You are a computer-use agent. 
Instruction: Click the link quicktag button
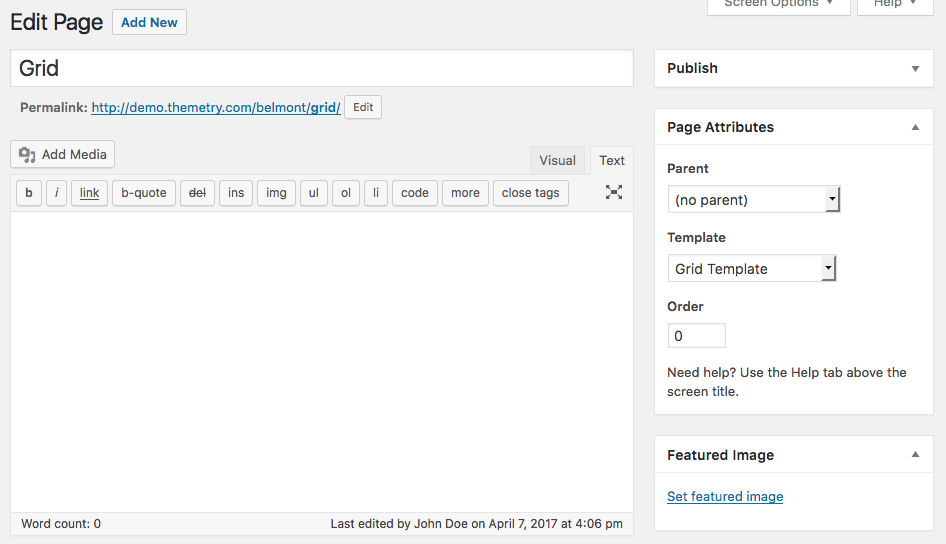click(89, 193)
